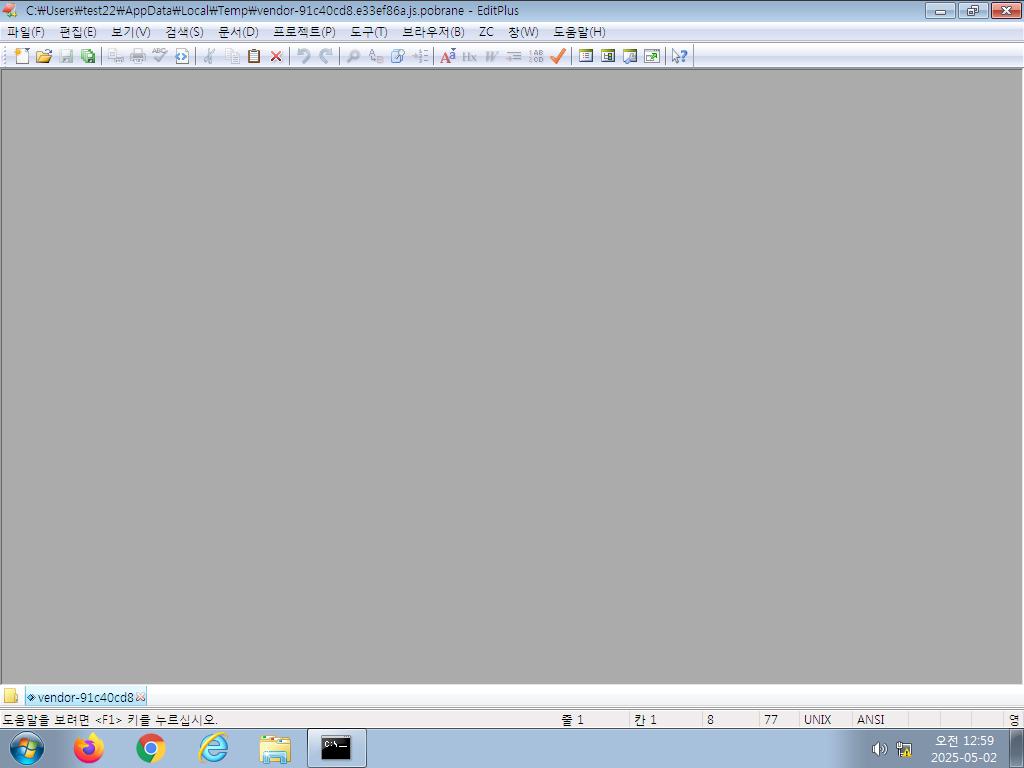Toggle the line number icon
1024x768 pixels.
[536, 56]
